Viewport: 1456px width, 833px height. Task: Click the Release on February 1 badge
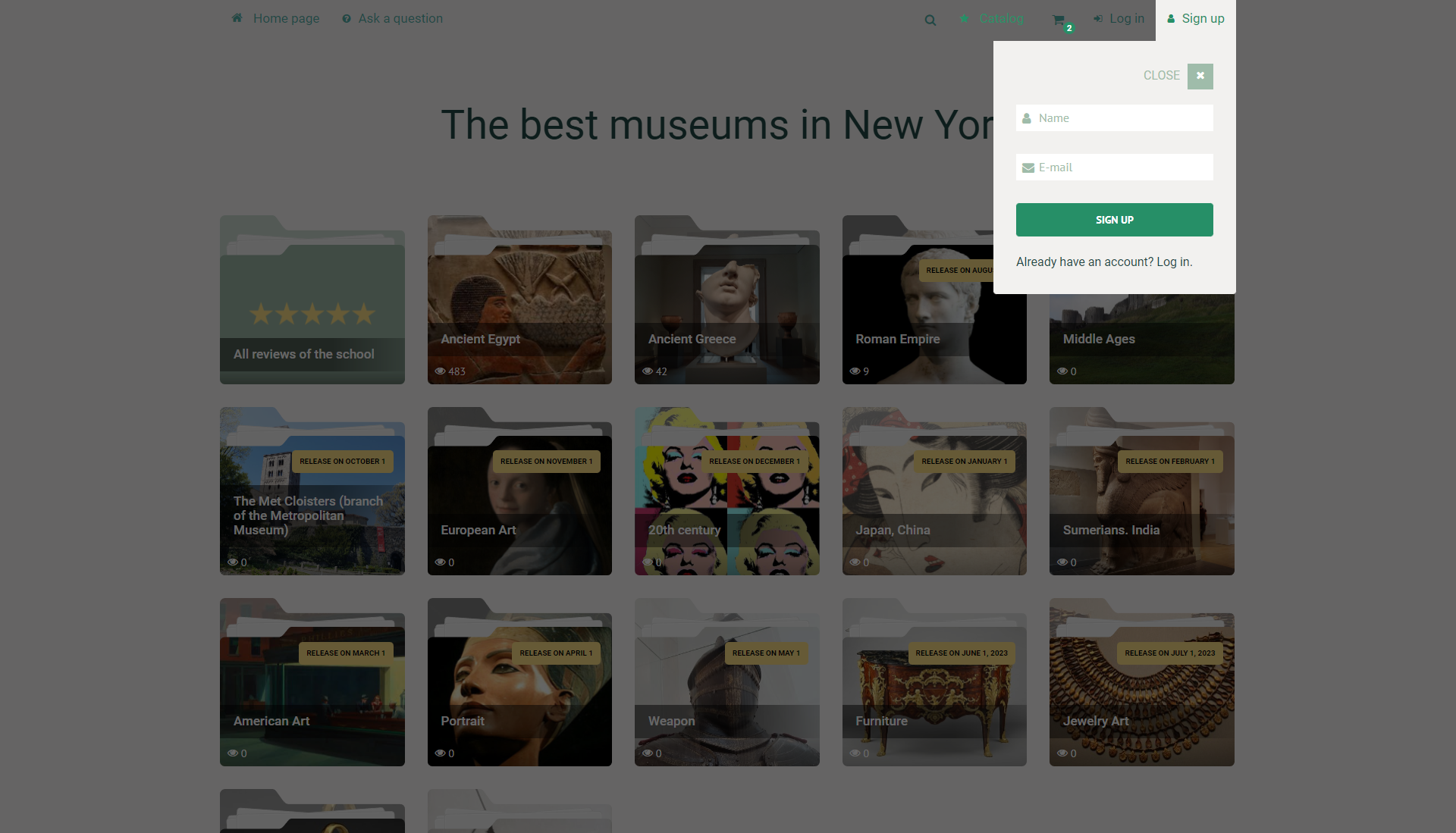point(1170,462)
